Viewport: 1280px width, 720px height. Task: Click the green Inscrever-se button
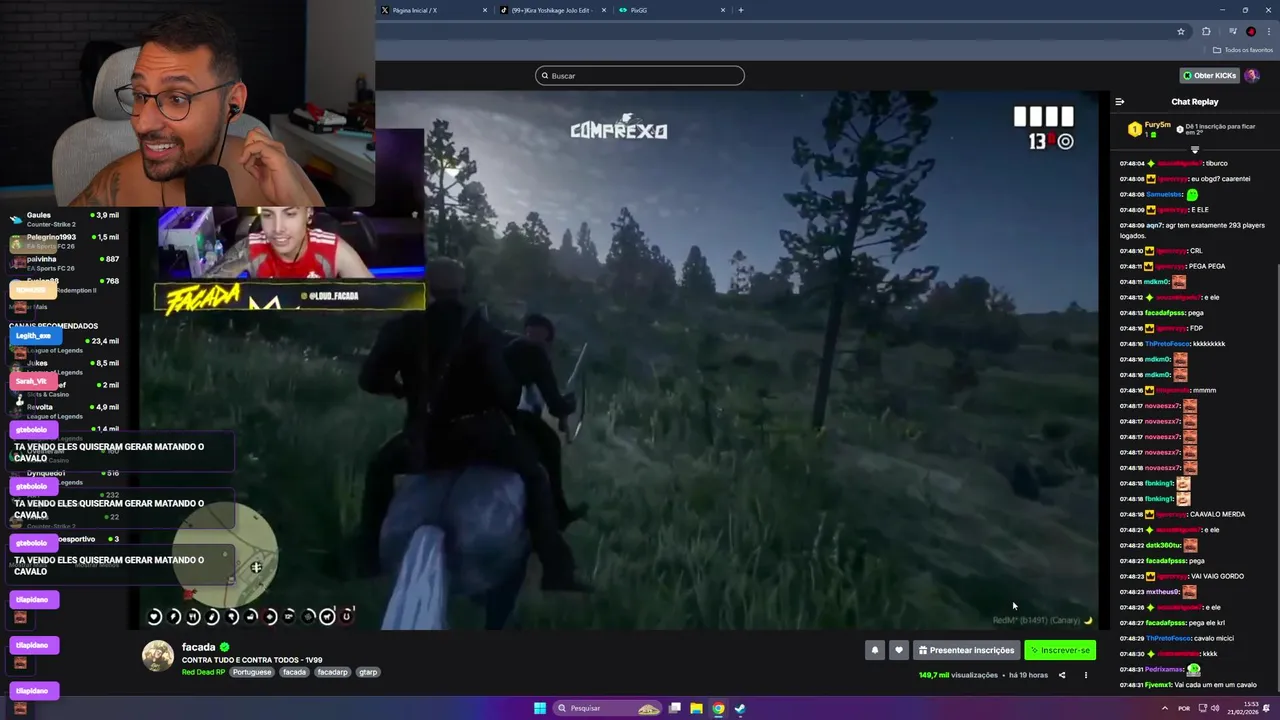[x=1060, y=650]
